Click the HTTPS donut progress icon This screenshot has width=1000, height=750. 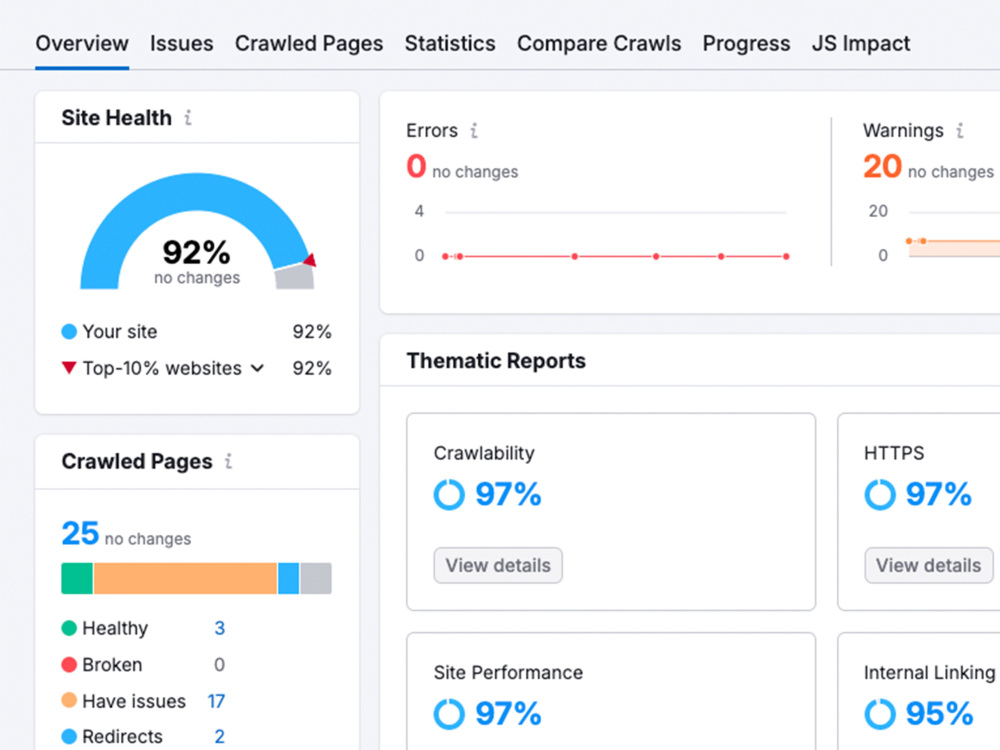pyautogui.click(x=880, y=494)
